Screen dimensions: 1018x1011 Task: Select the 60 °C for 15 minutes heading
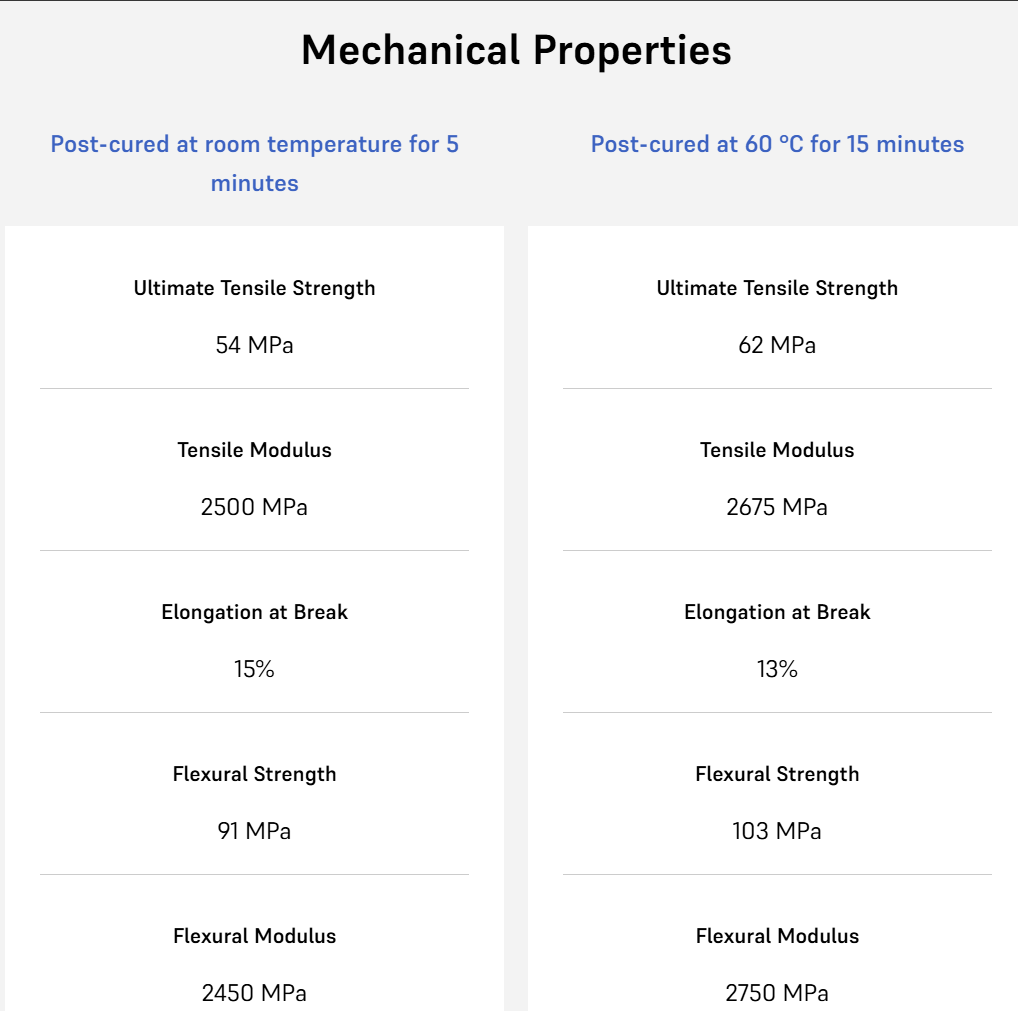777,144
